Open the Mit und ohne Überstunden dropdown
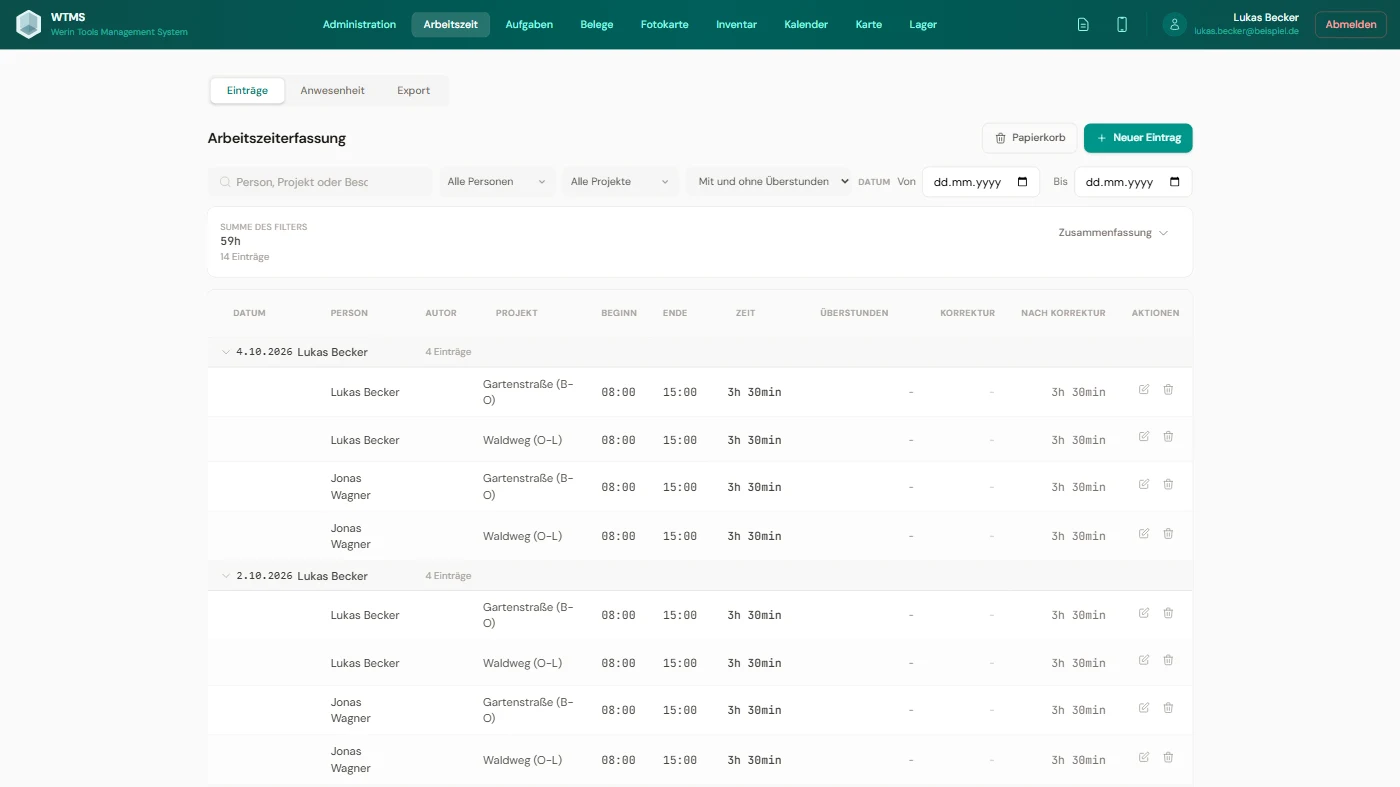Viewport: 1400px width, 787px height. [x=769, y=182]
